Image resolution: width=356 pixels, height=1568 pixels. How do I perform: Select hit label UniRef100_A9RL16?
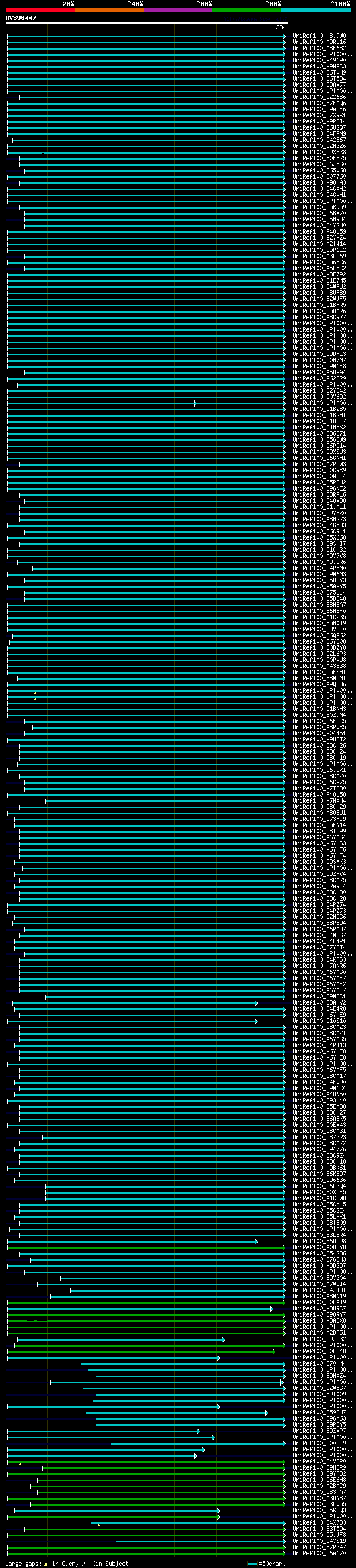click(319, 42)
